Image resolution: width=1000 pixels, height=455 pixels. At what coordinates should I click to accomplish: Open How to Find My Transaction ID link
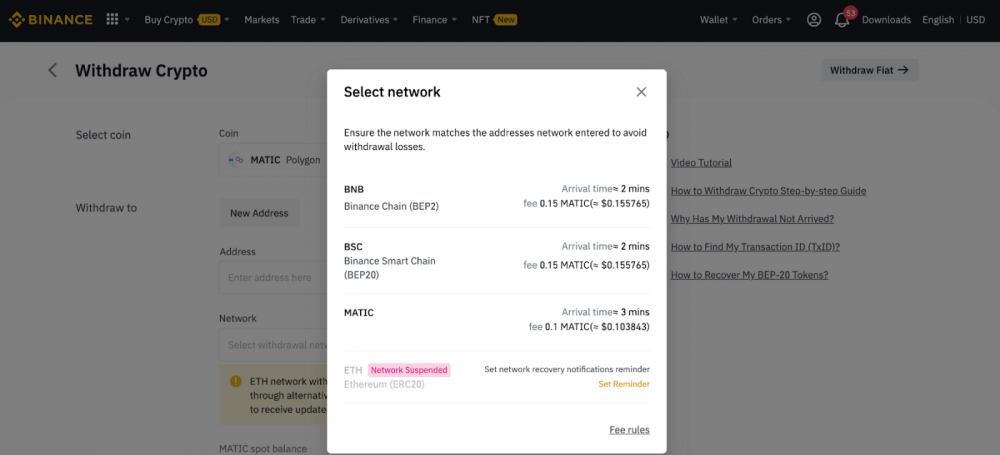(755, 247)
